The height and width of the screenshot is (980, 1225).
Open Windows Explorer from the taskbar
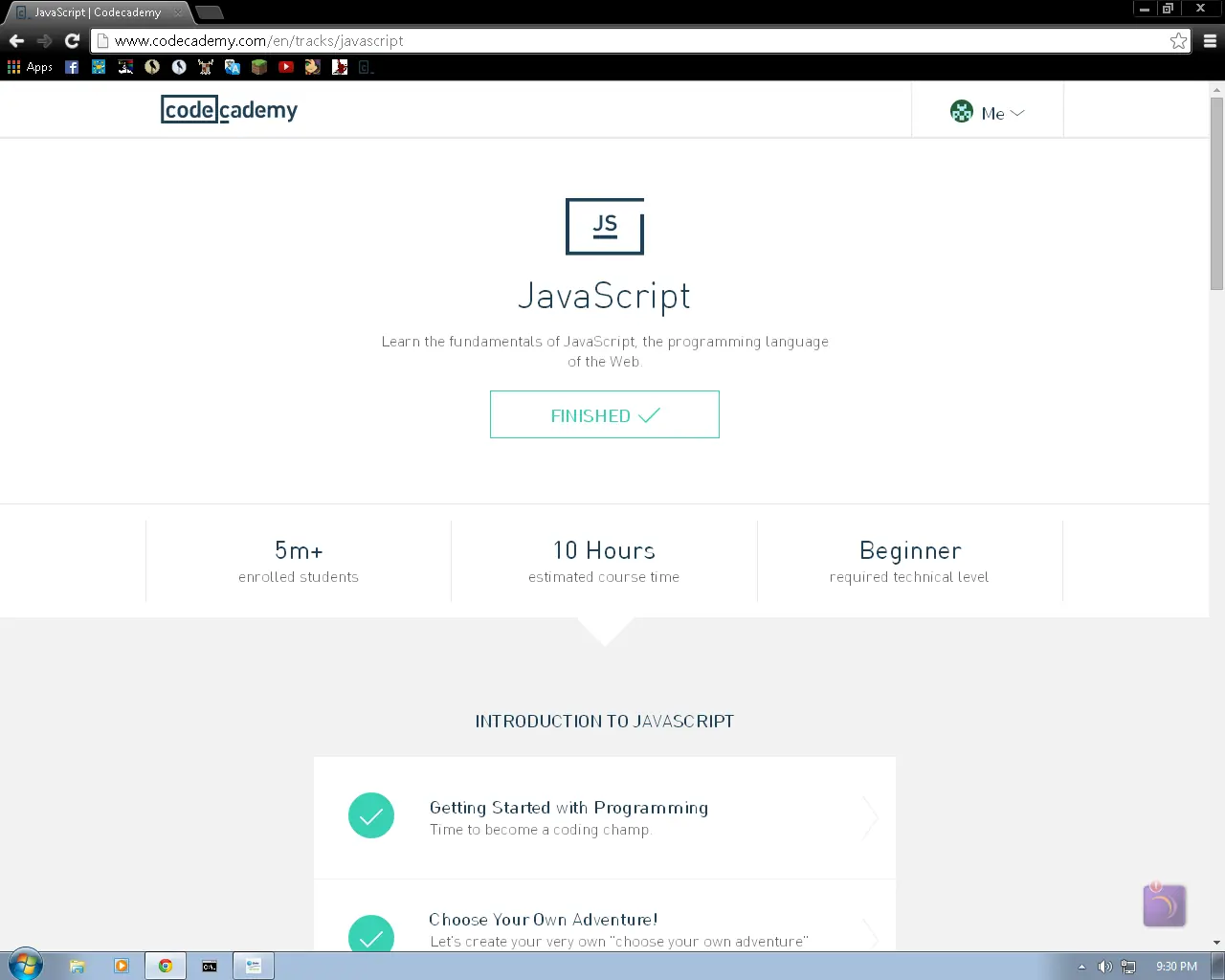point(78,966)
